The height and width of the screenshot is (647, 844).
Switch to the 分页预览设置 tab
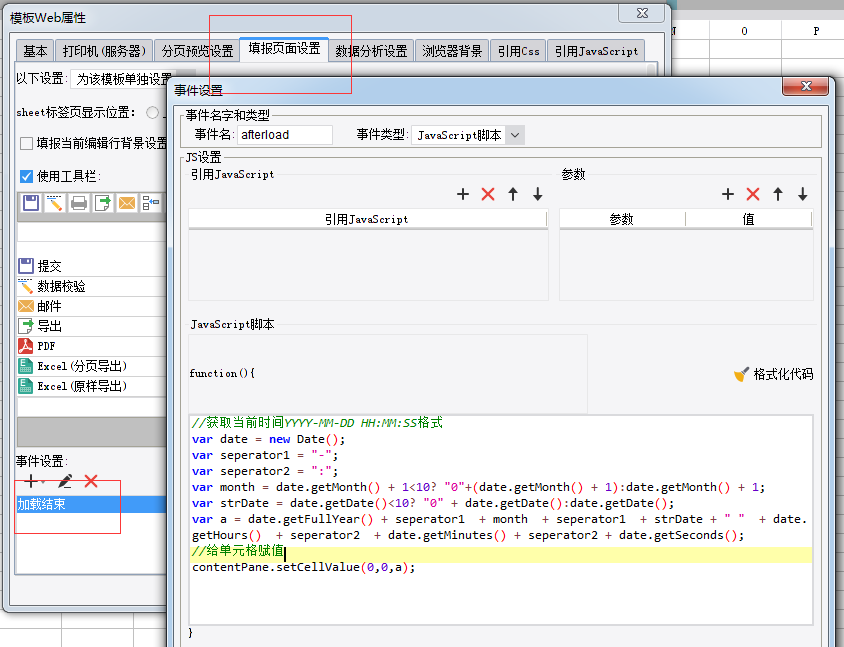[197, 51]
